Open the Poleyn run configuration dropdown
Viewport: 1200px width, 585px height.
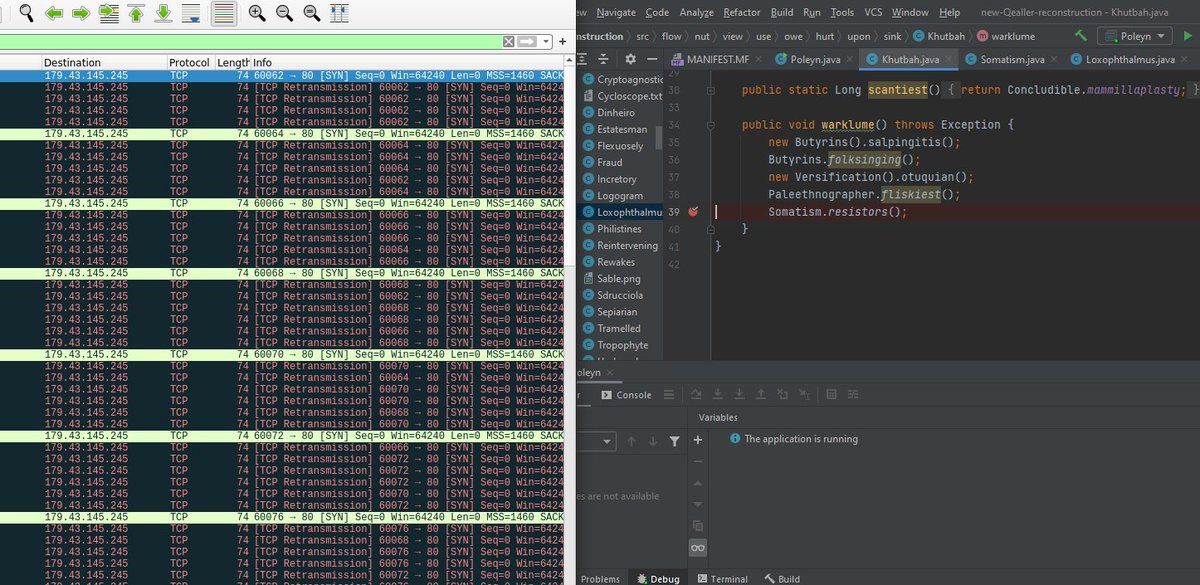click(x=1135, y=36)
